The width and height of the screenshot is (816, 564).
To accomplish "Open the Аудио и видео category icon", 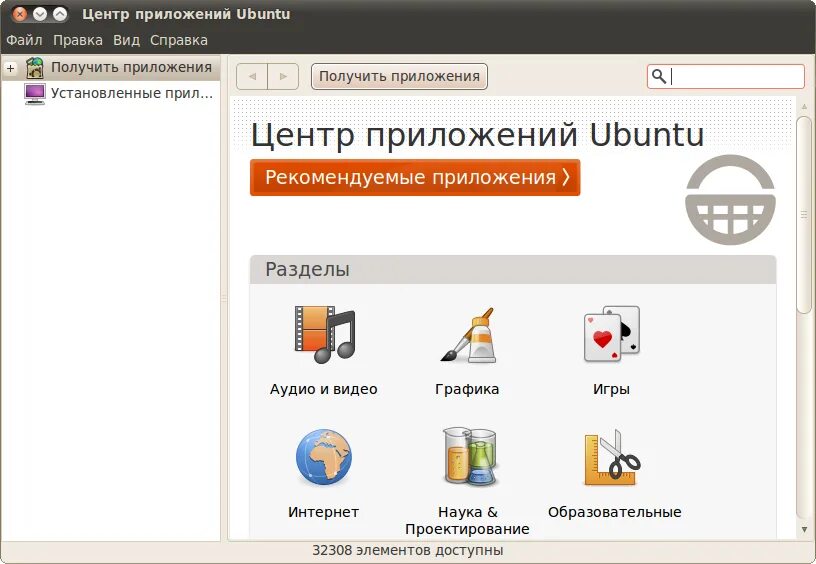I will pyautogui.click(x=324, y=334).
